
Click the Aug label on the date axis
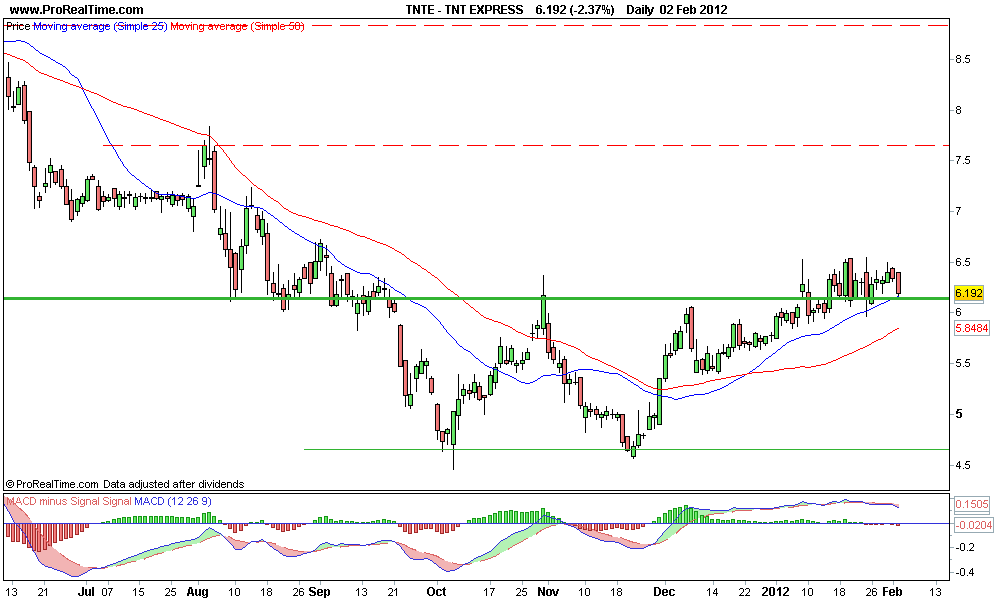(198, 591)
